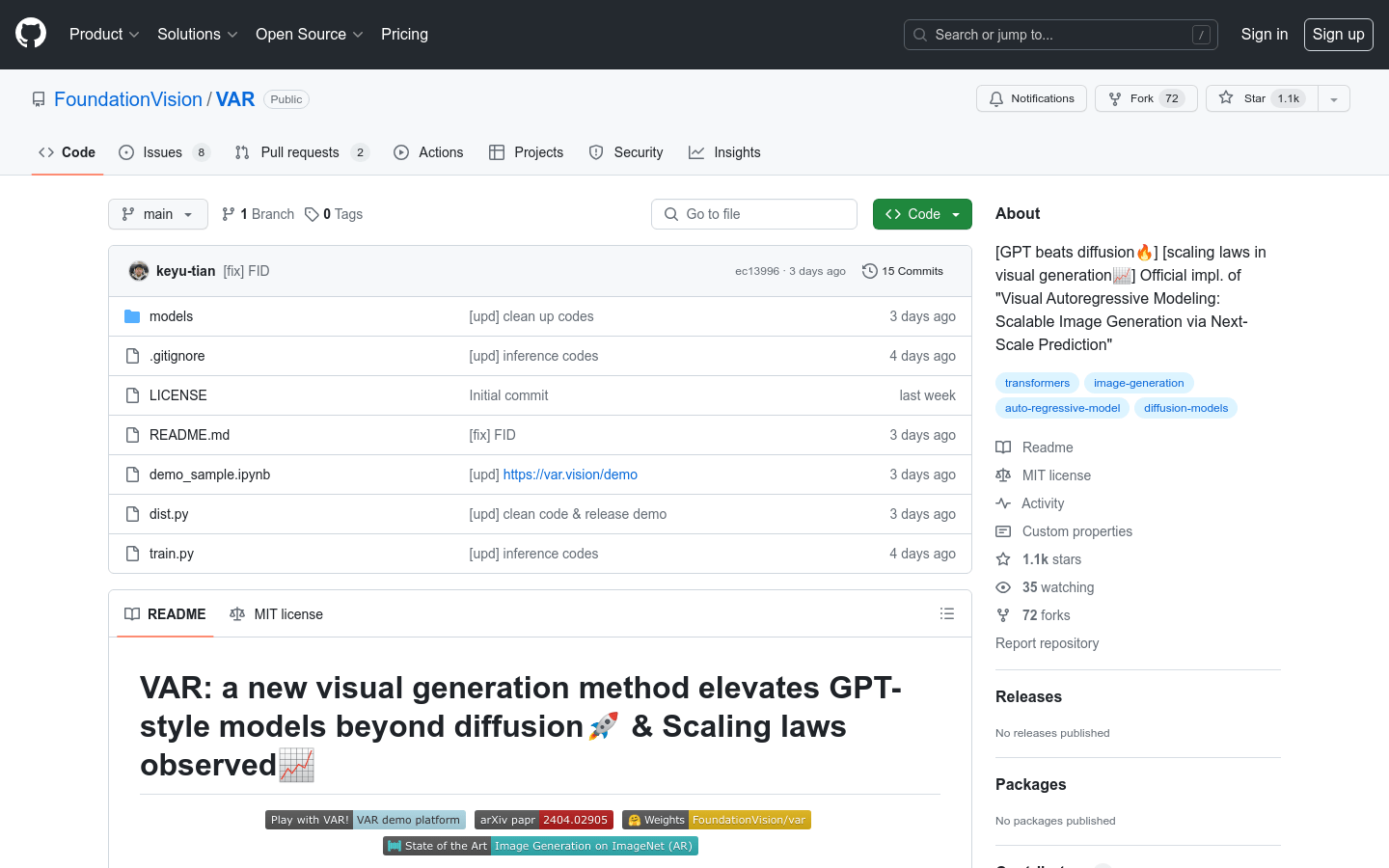The height and width of the screenshot is (868, 1389).
Task: Click the Weights FoundationVision/var badge
Action: pyautogui.click(x=717, y=820)
